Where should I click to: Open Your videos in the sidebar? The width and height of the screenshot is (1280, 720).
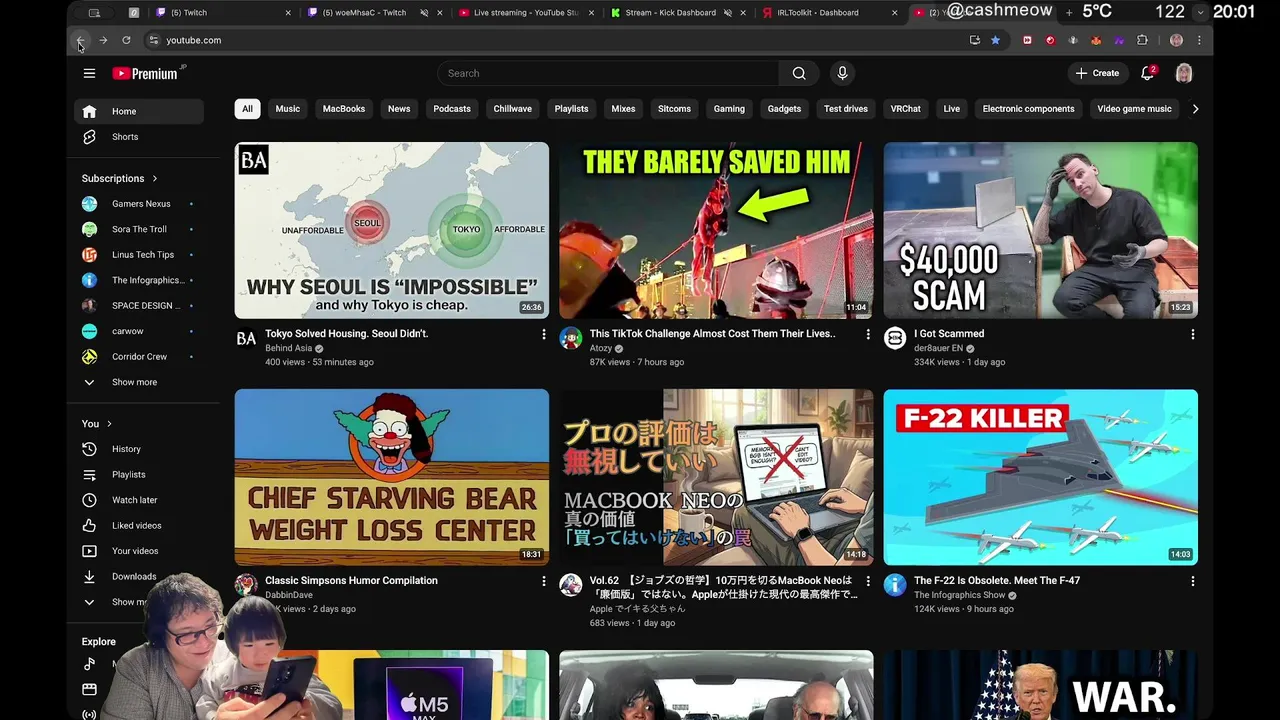139,551
